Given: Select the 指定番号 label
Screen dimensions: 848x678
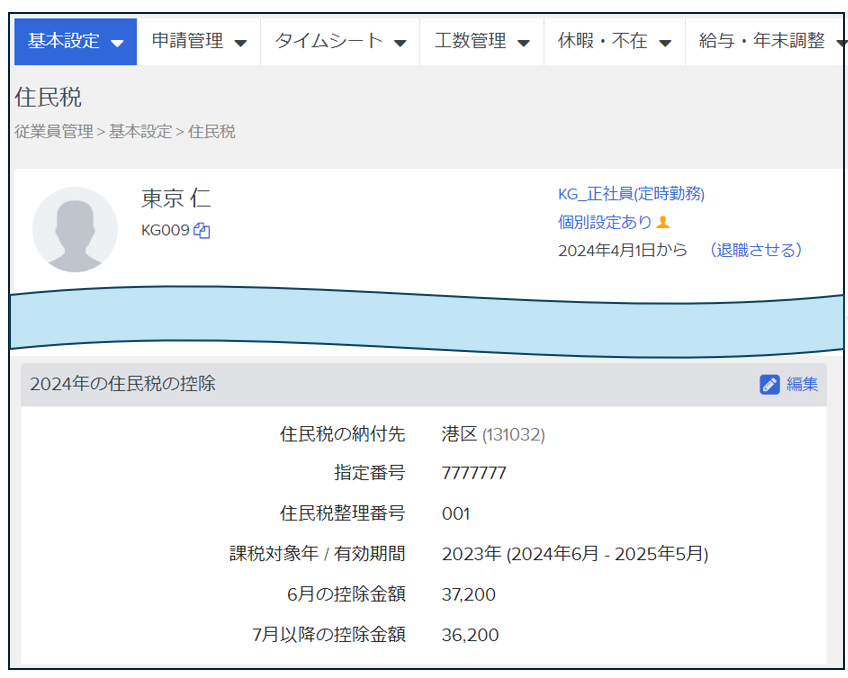Looking at the screenshot, I should tap(369, 473).
